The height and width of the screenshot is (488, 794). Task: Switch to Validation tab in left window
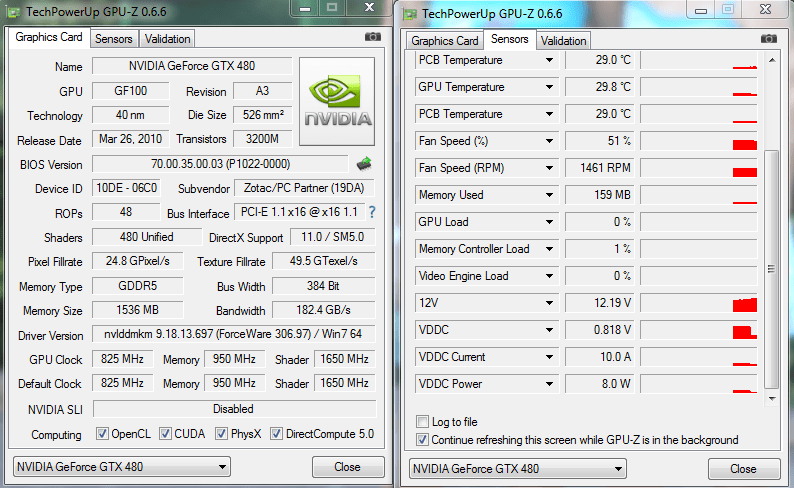167,39
